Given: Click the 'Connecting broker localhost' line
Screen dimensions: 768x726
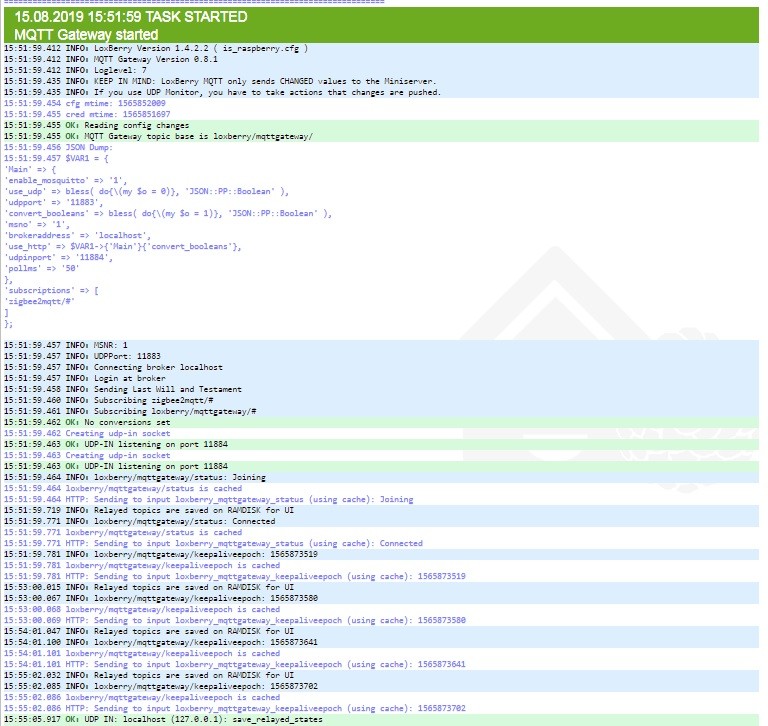Looking at the screenshot, I should 113,367.
